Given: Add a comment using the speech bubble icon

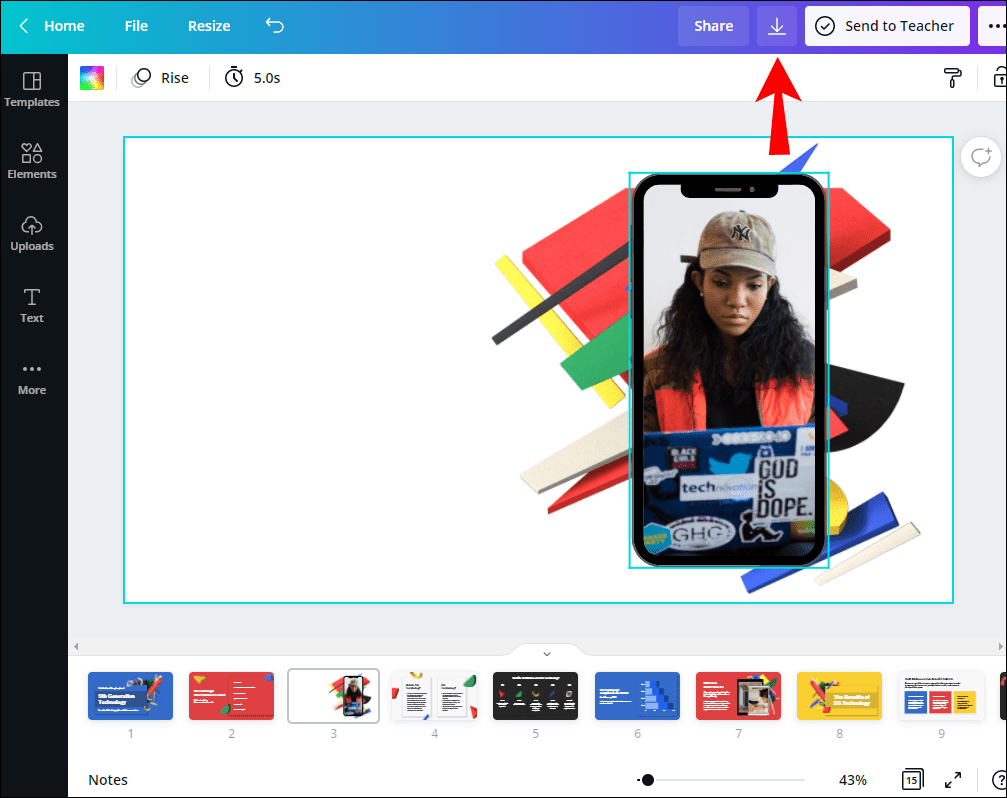Looking at the screenshot, I should point(980,157).
